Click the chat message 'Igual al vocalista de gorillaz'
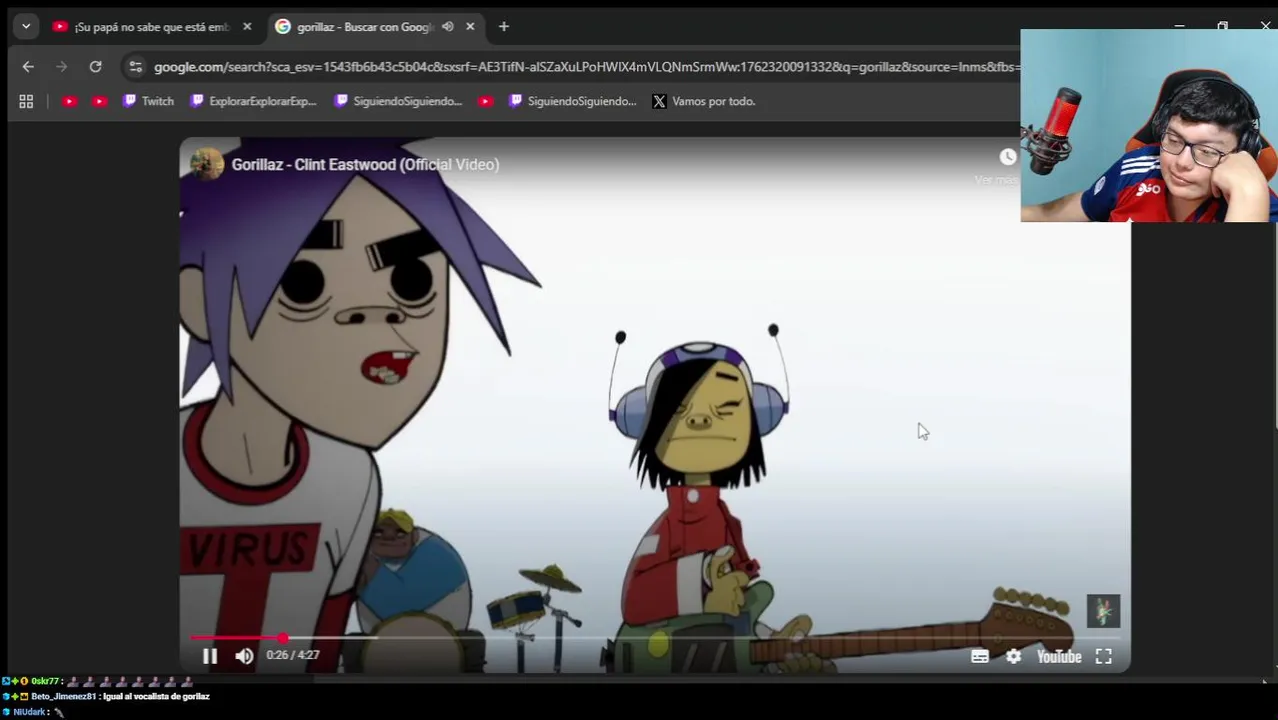This screenshot has width=1278, height=720. pos(157,696)
